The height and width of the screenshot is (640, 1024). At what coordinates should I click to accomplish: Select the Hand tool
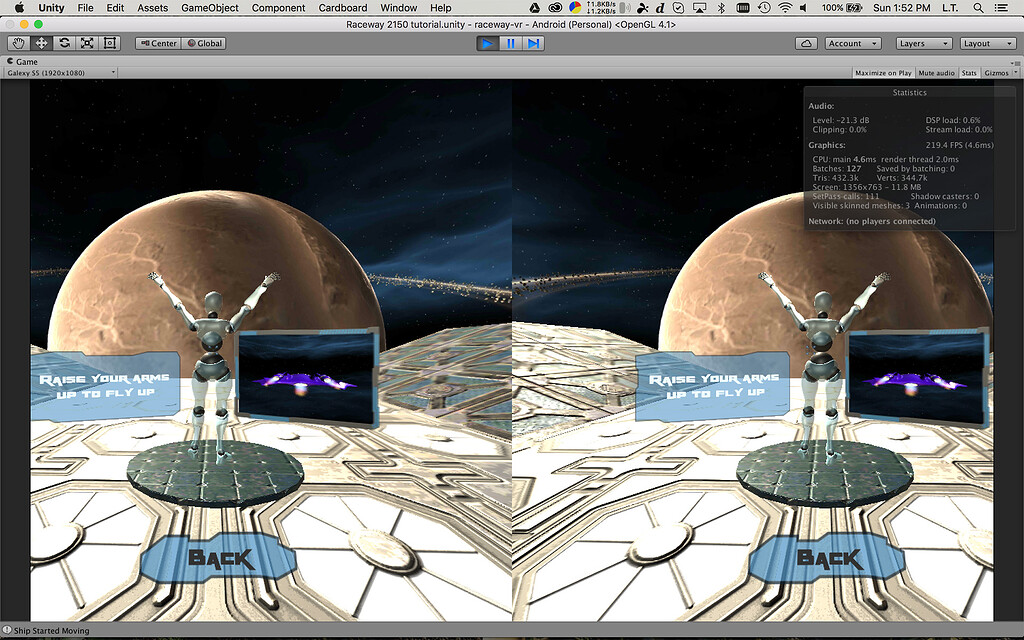(x=17, y=42)
